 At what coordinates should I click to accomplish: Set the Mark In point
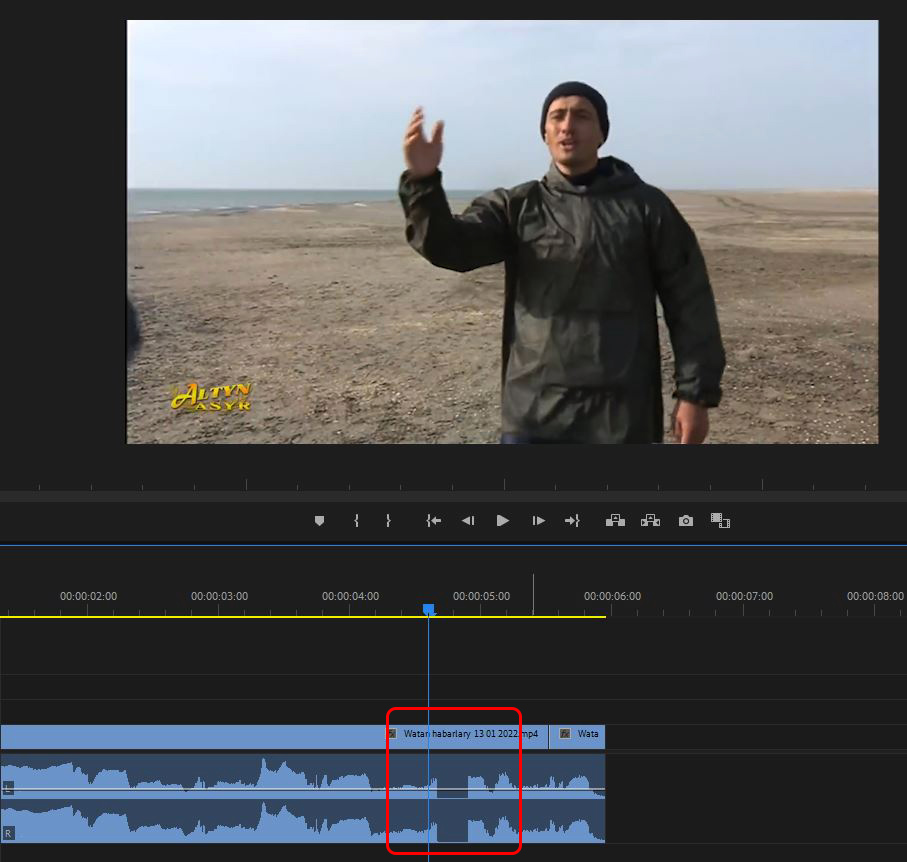356,521
